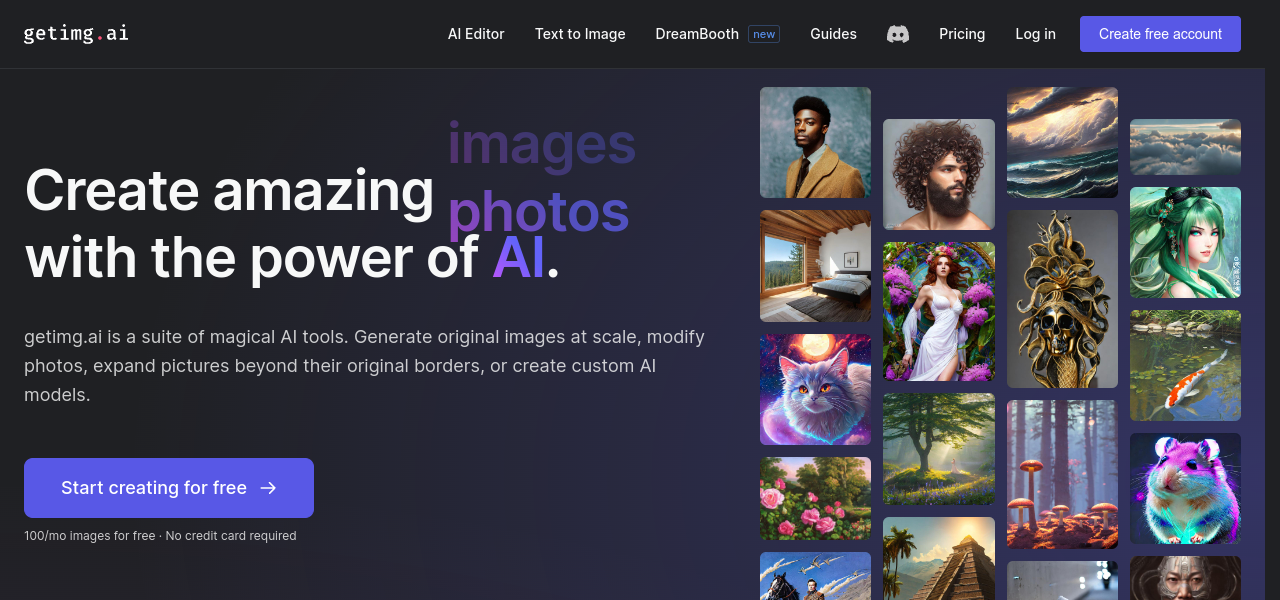Click the Log in link
Screen dimensions: 1280x600
click(1035, 34)
